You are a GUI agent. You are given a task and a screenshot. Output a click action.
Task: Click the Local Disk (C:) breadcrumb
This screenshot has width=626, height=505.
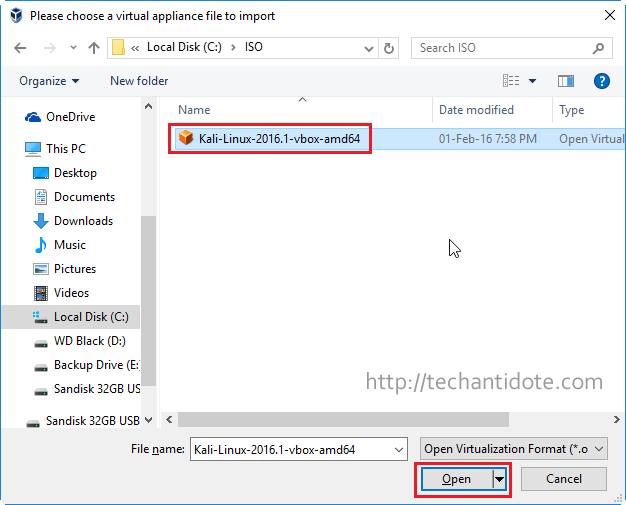[184, 47]
